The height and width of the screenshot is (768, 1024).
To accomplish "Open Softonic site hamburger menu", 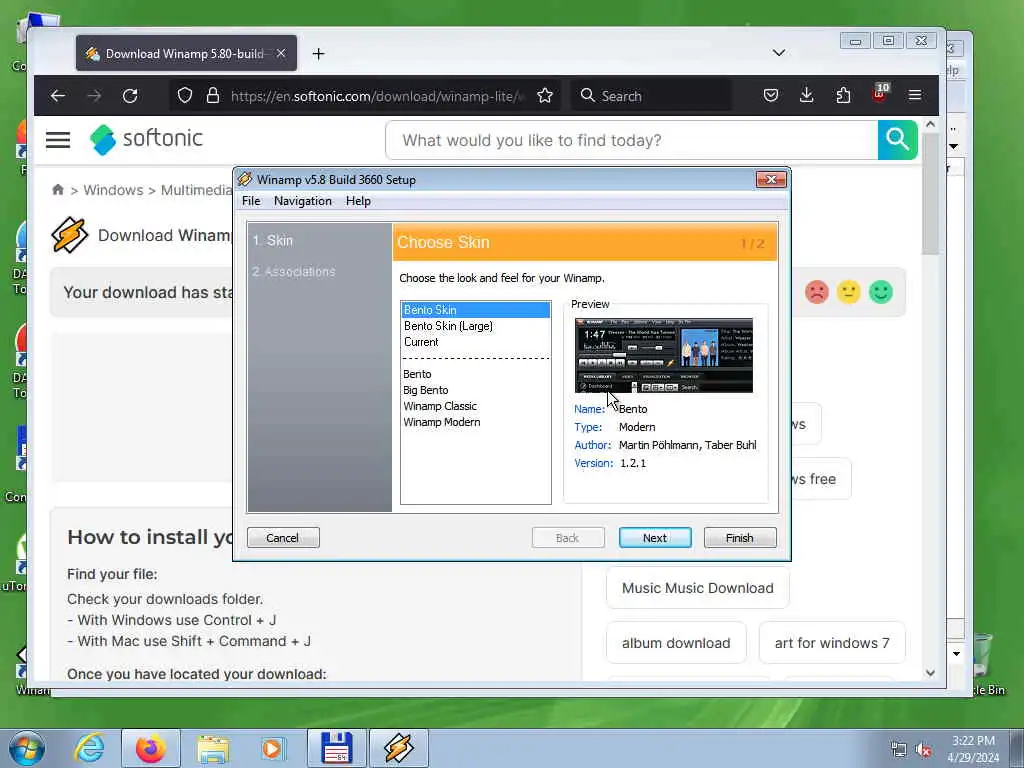I will click(58, 140).
